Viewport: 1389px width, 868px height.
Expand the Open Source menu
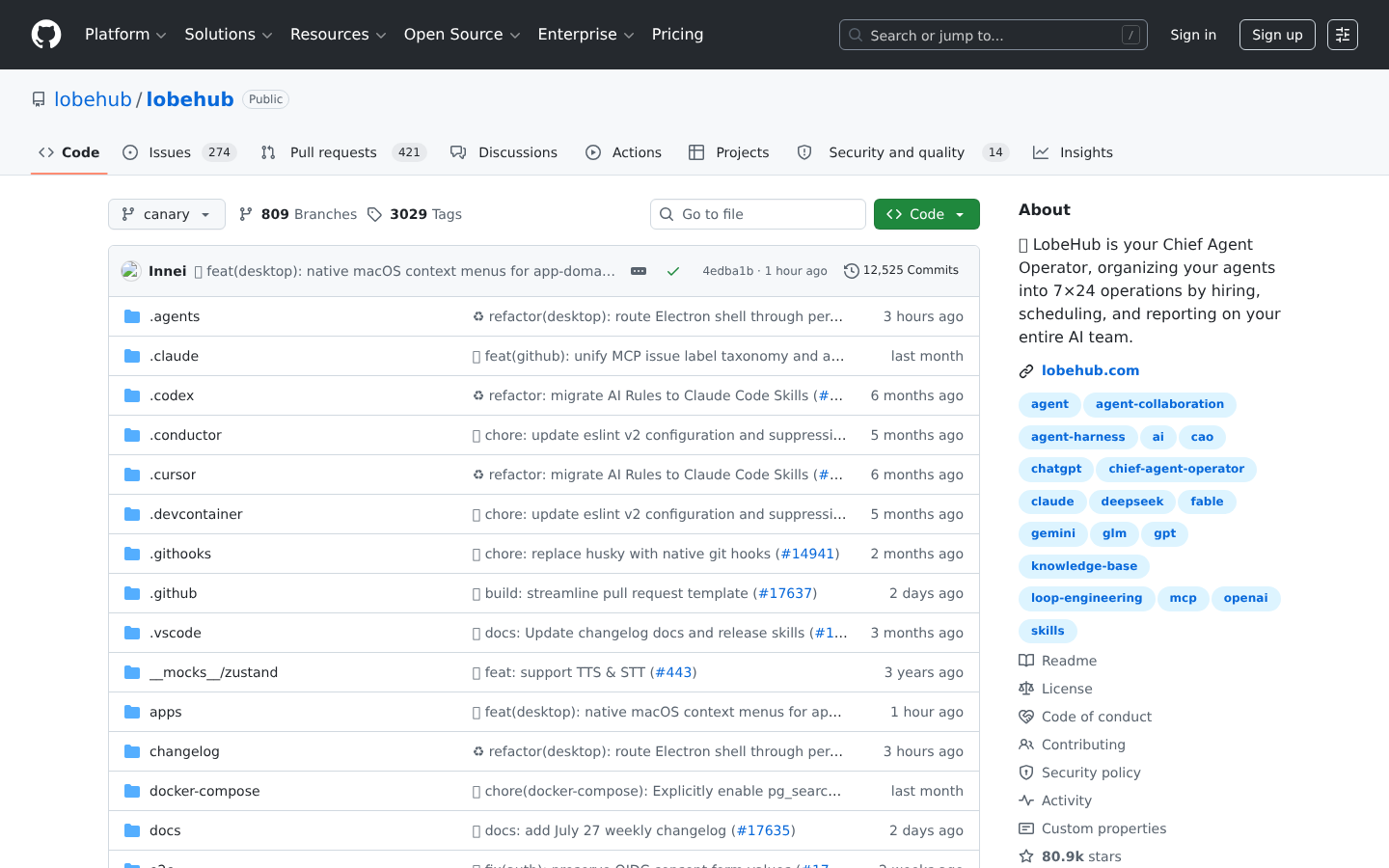(462, 35)
